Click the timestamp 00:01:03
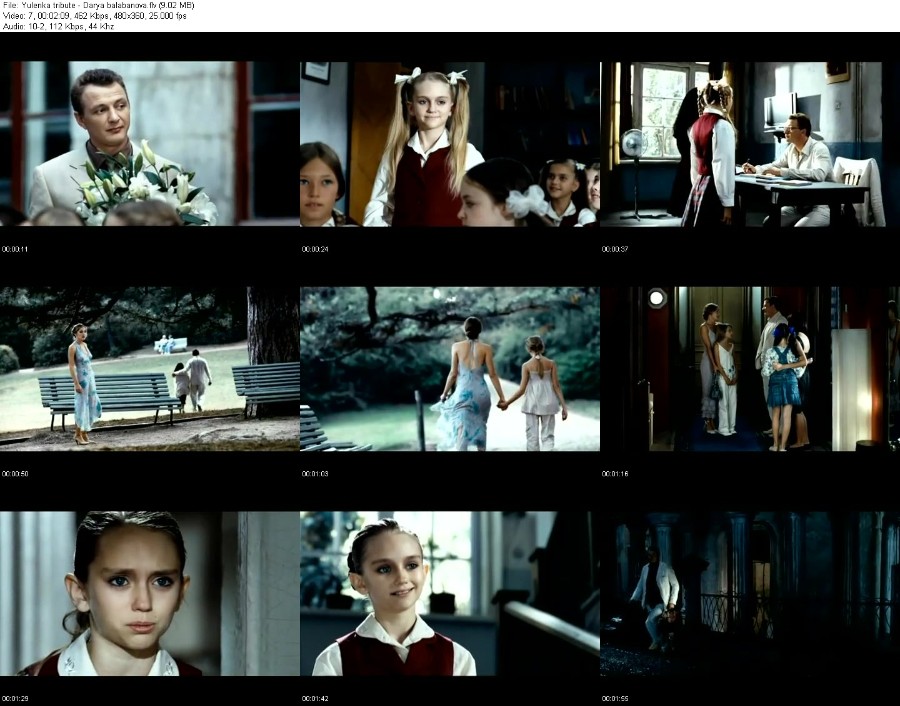 [315, 474]
